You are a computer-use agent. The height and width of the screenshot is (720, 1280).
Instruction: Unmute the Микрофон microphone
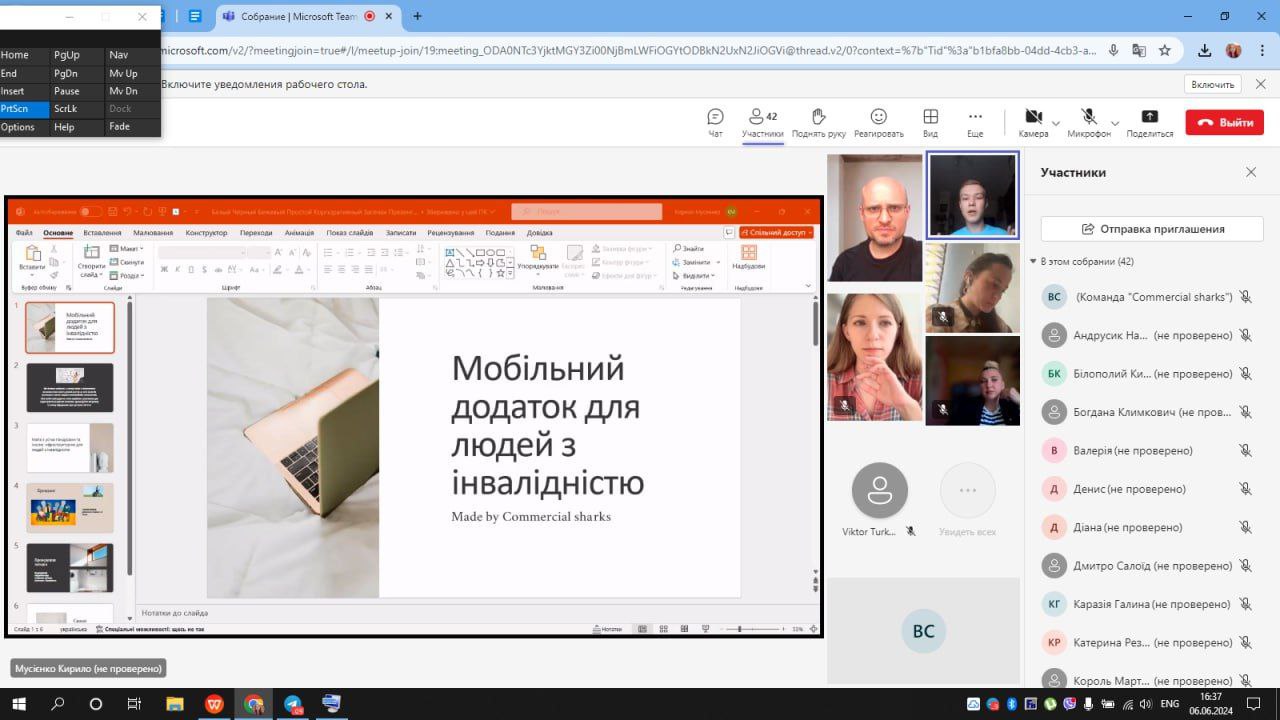pyautogui.click(x=1088, y=118)
